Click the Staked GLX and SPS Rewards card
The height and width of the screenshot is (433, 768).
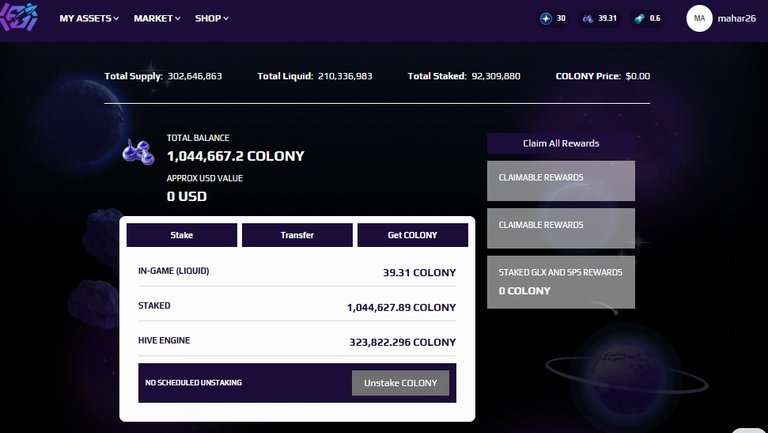(561, 282)
